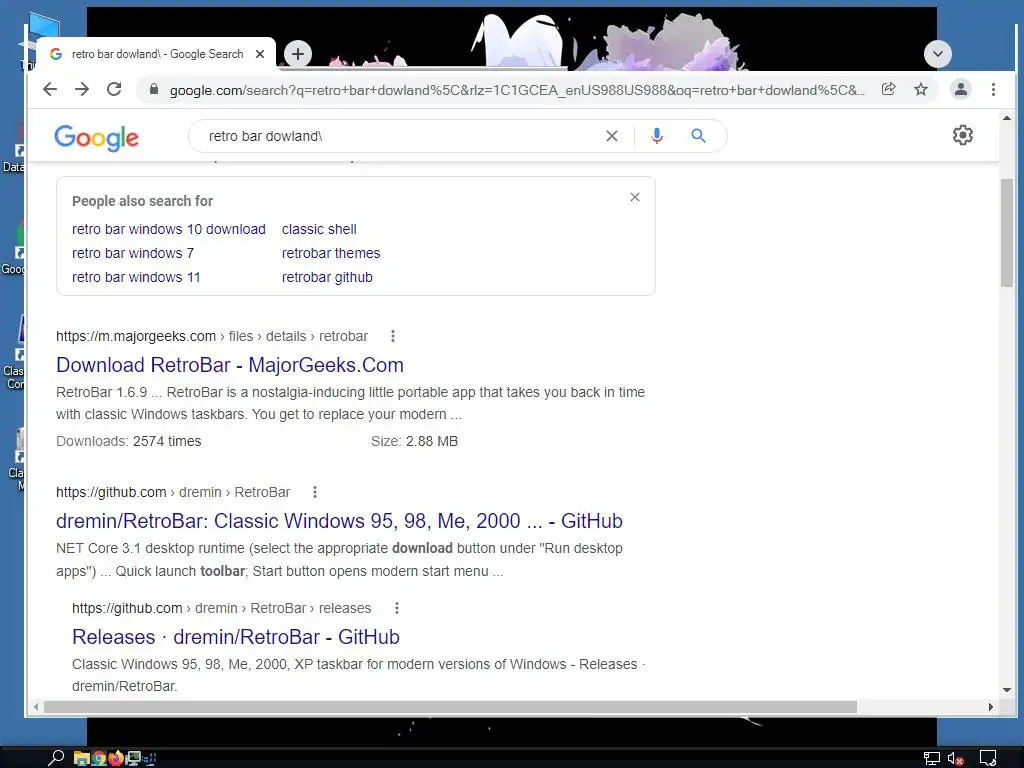Open a new browser tab

(x=298, y=54)
